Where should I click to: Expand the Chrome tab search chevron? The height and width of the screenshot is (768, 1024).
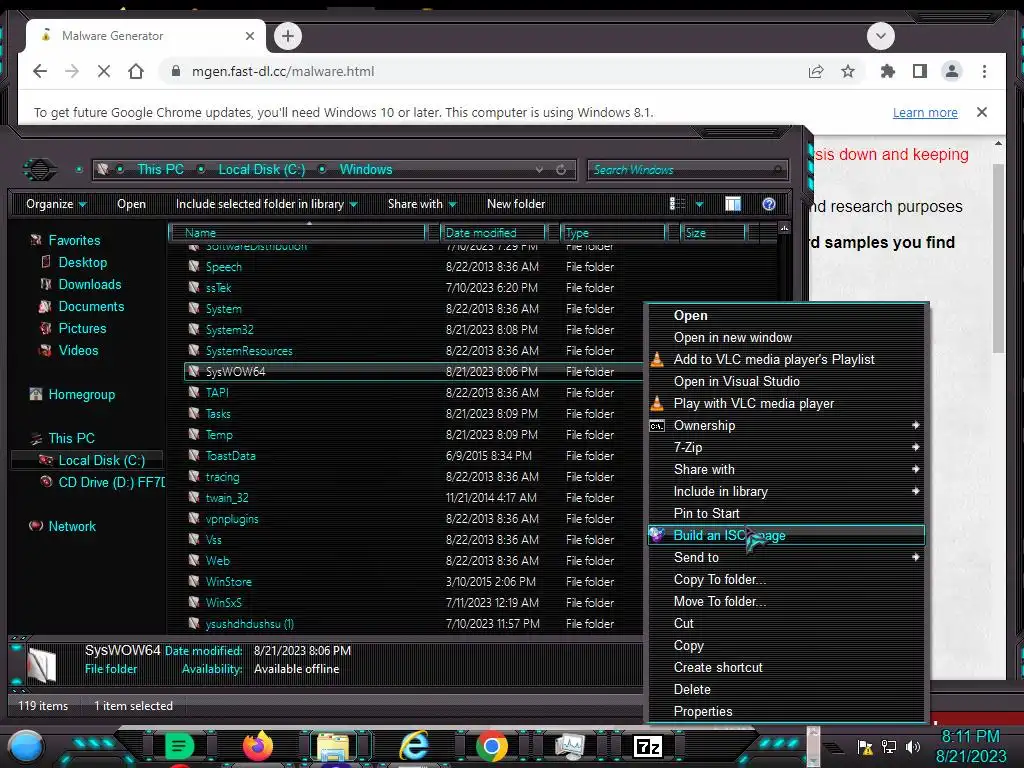click(881, 36)
